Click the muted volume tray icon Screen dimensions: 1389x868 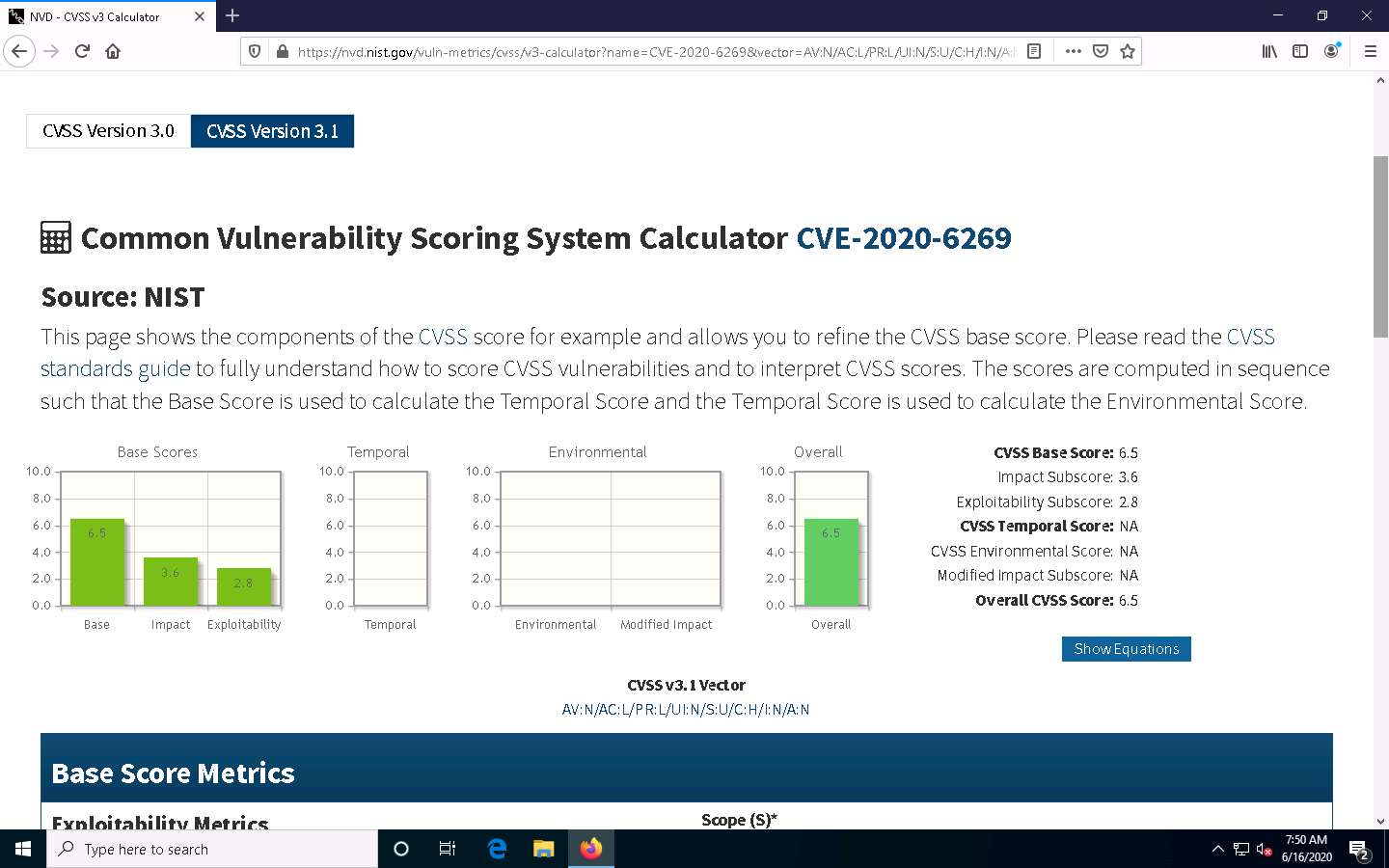[1265, 850]
